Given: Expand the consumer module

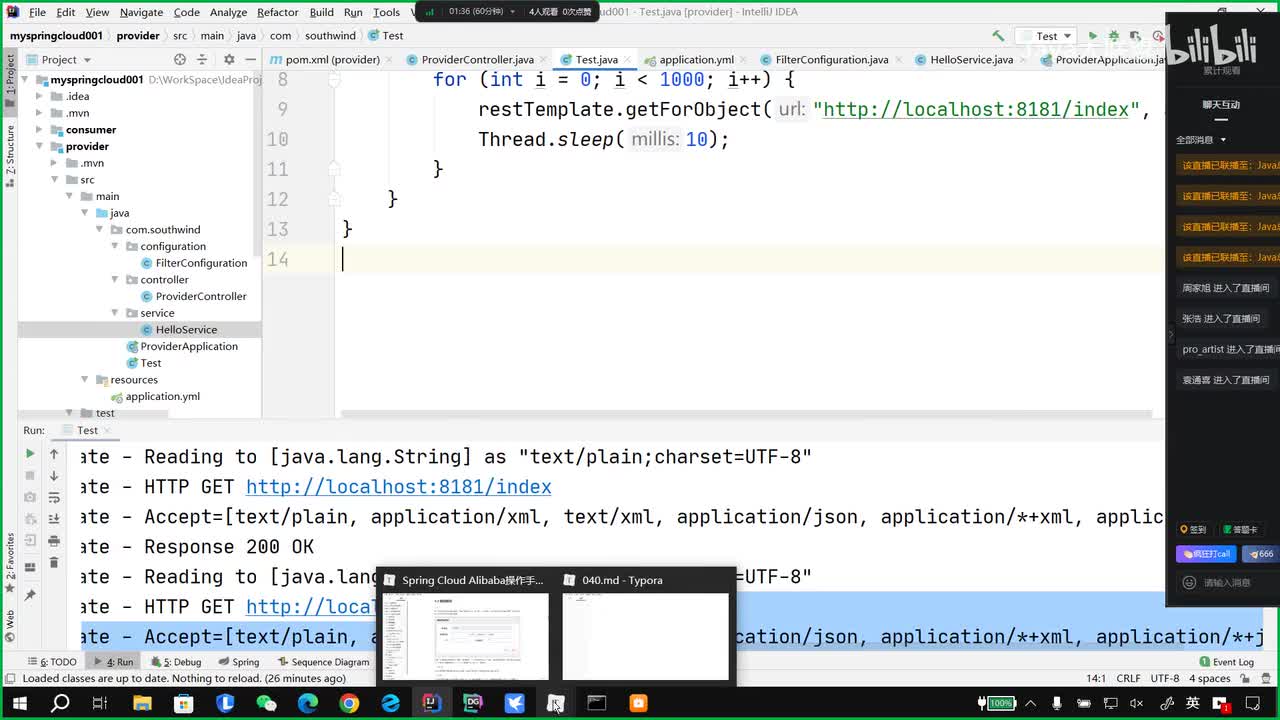Looking at the screenshot, I should [x=39, y=130].
